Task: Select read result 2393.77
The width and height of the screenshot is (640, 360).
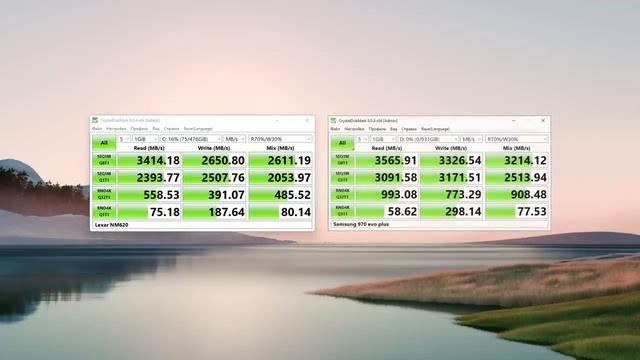Action: click(149, 177)
